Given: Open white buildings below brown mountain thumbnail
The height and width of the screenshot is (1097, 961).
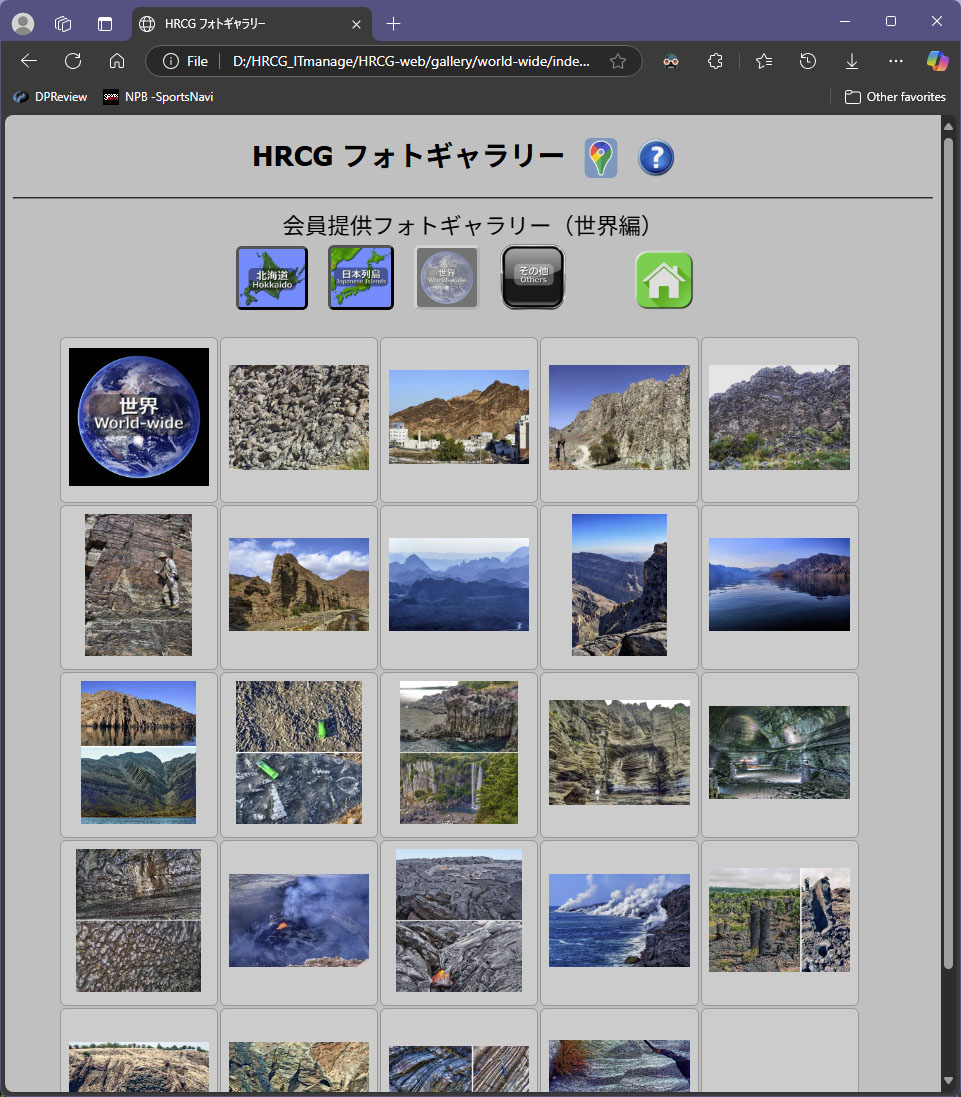Looking at the screenshot, I should [459, 417].
